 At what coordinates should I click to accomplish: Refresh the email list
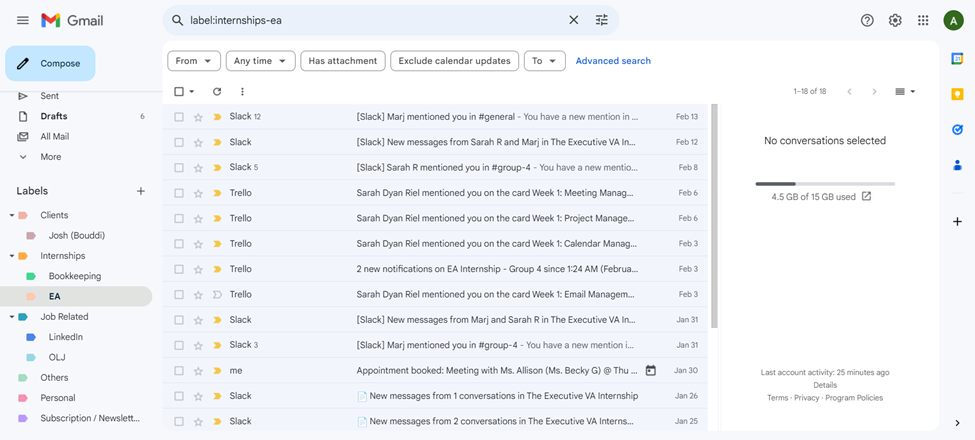pyautogui.click(x=217, y=92)
